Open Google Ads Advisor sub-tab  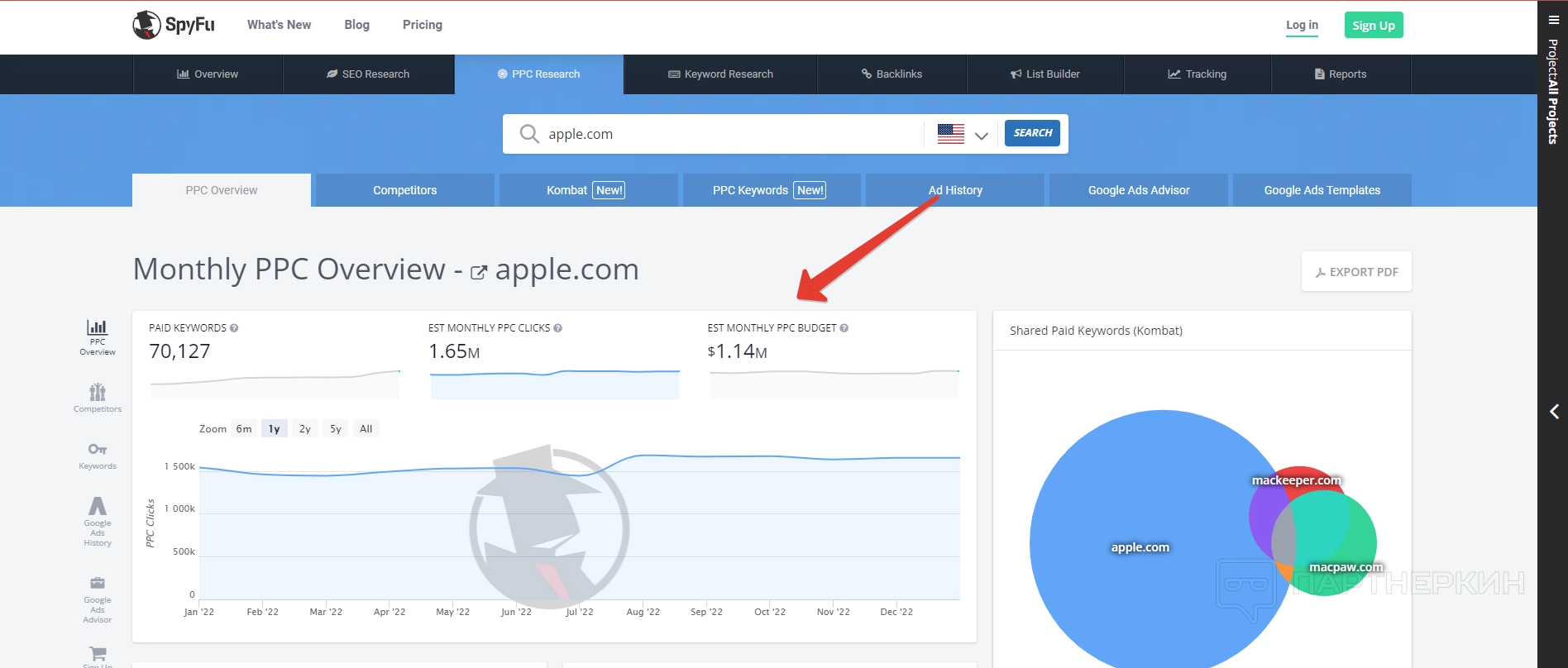1139,190
